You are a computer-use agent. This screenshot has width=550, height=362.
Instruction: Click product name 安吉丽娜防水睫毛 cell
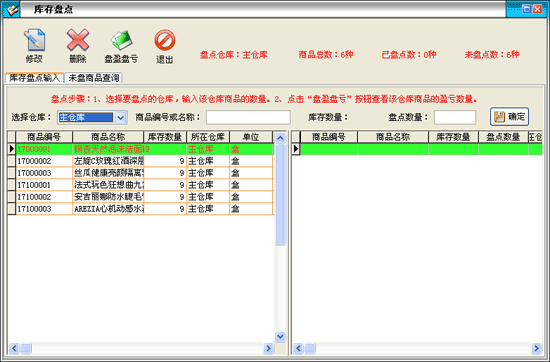tap(108, 197)
